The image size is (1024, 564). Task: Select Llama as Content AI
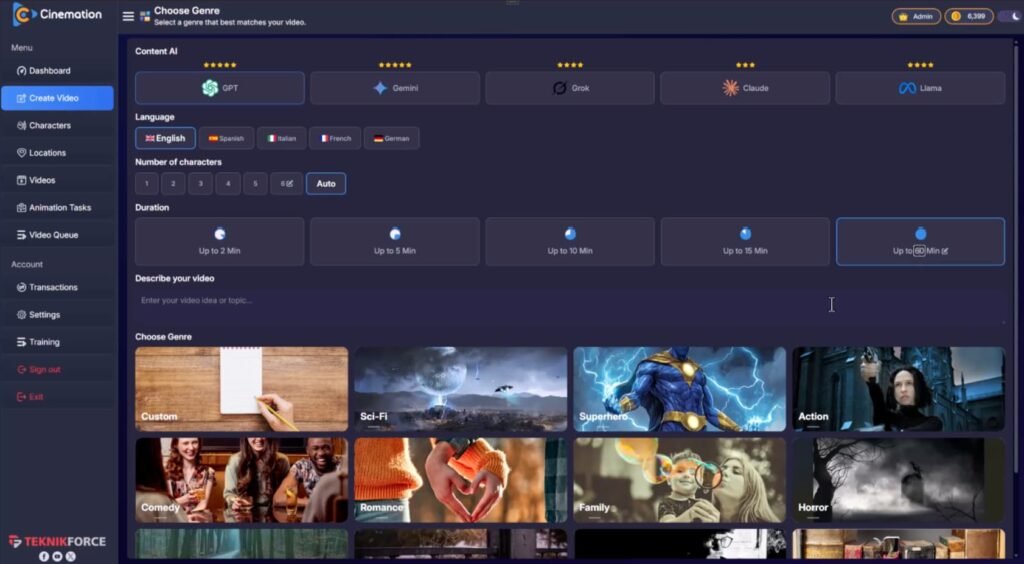click(920, 88)
